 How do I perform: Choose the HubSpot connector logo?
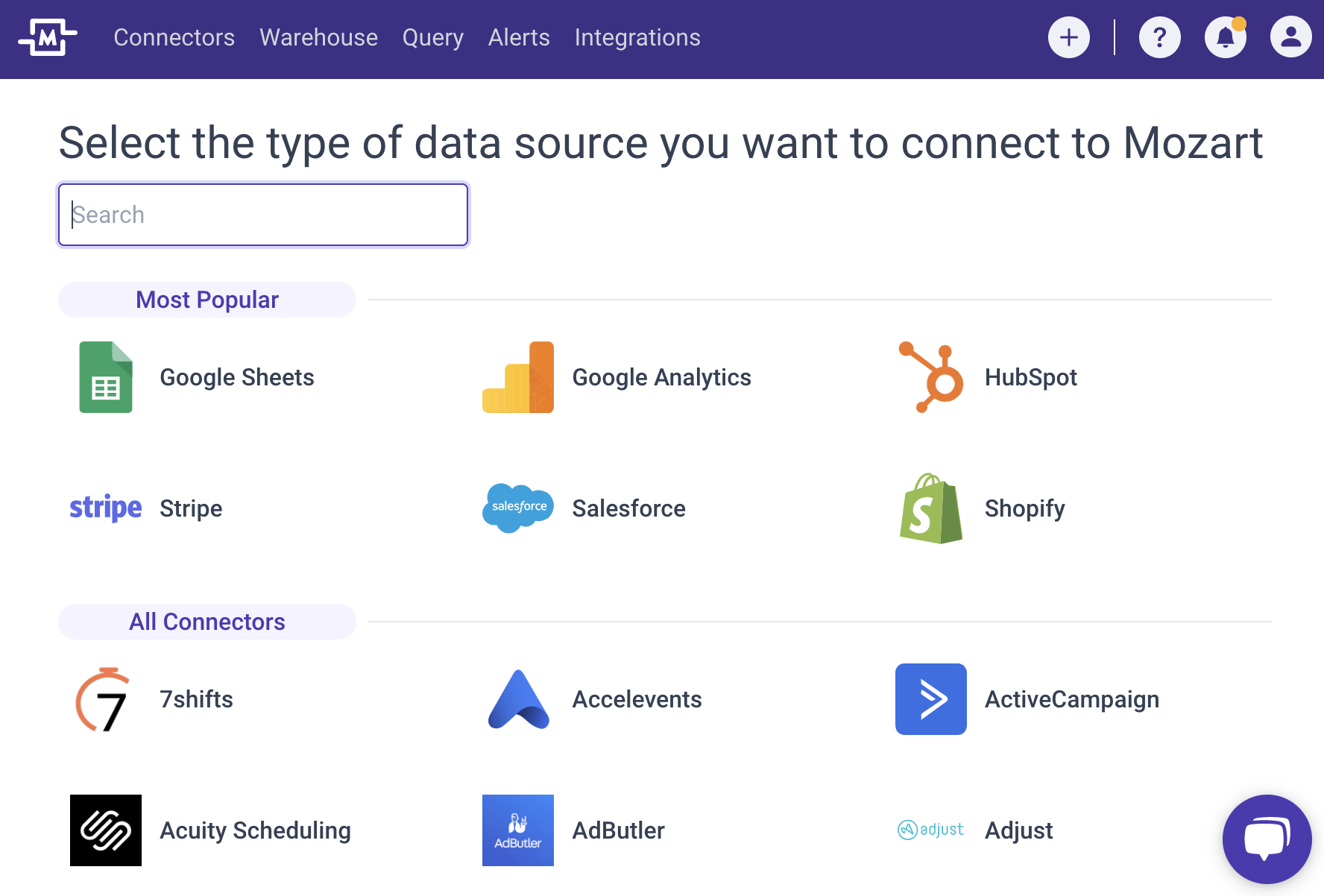931,377
